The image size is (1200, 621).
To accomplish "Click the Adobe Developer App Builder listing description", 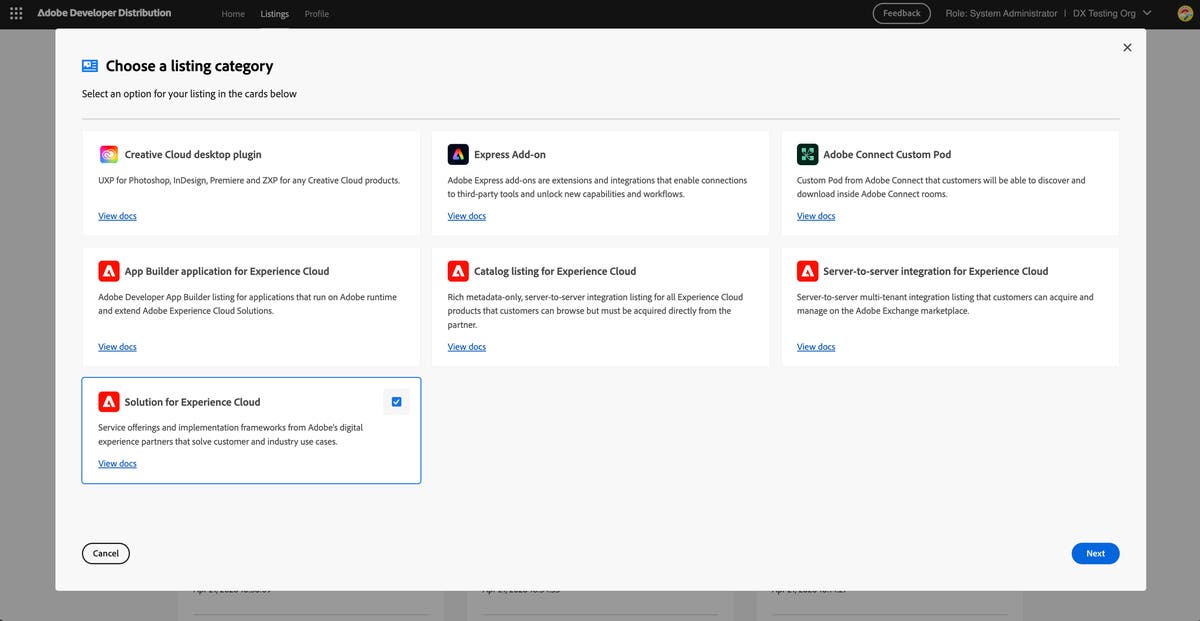I will [247, 304].
